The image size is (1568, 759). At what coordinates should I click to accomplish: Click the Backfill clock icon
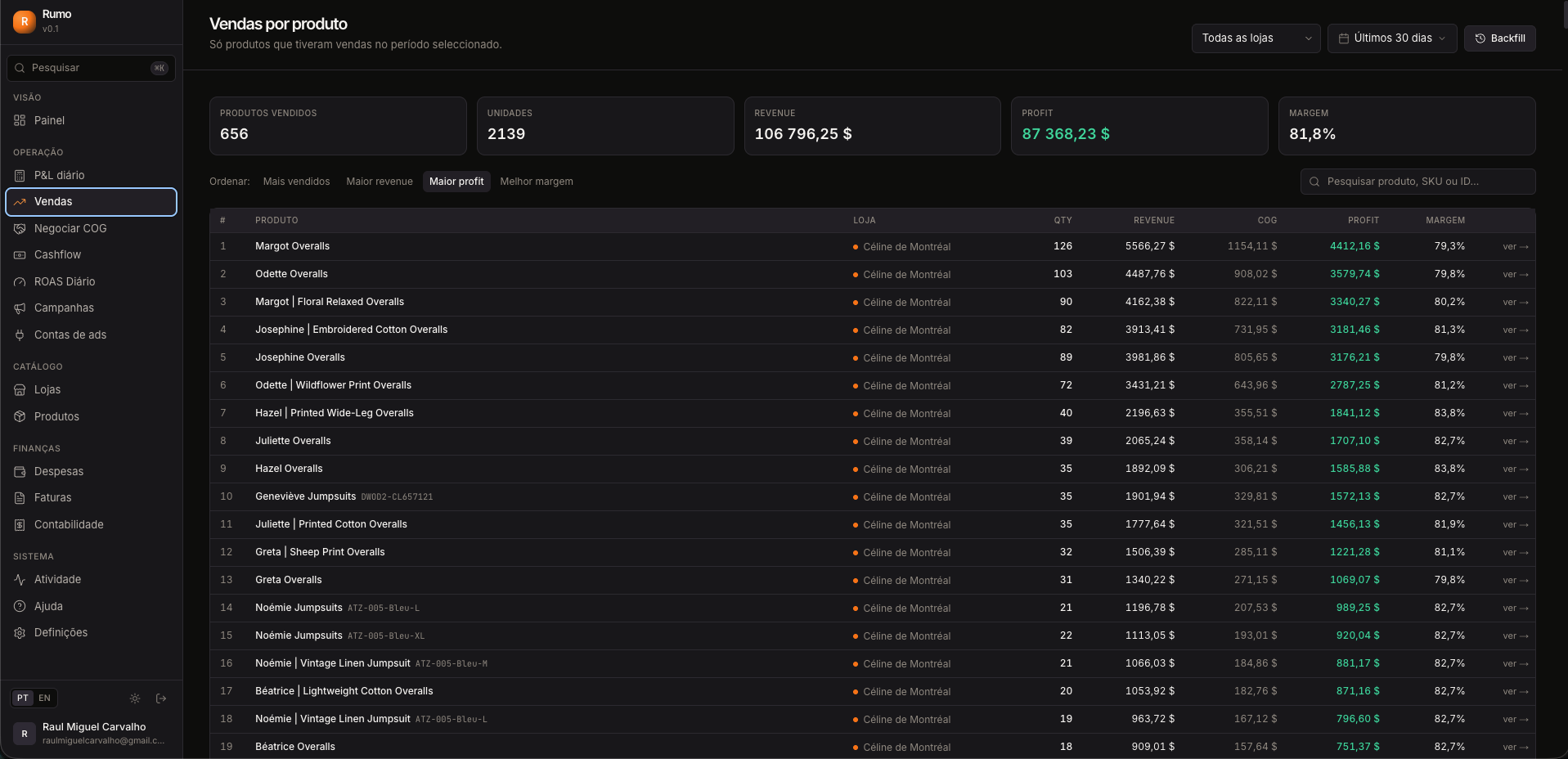(1480, 38)
